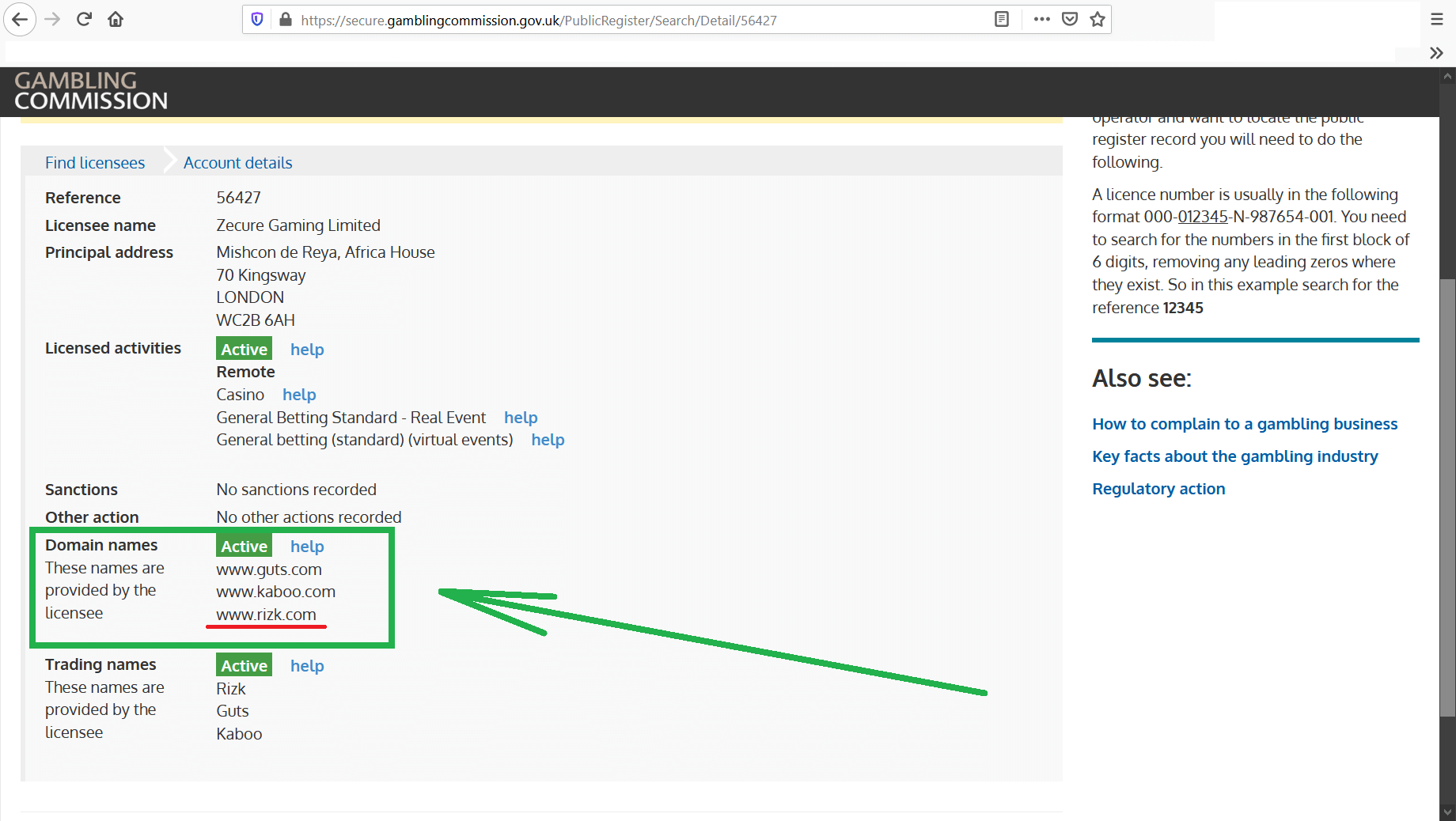Select trading name Kaboo

pos(239,734)
